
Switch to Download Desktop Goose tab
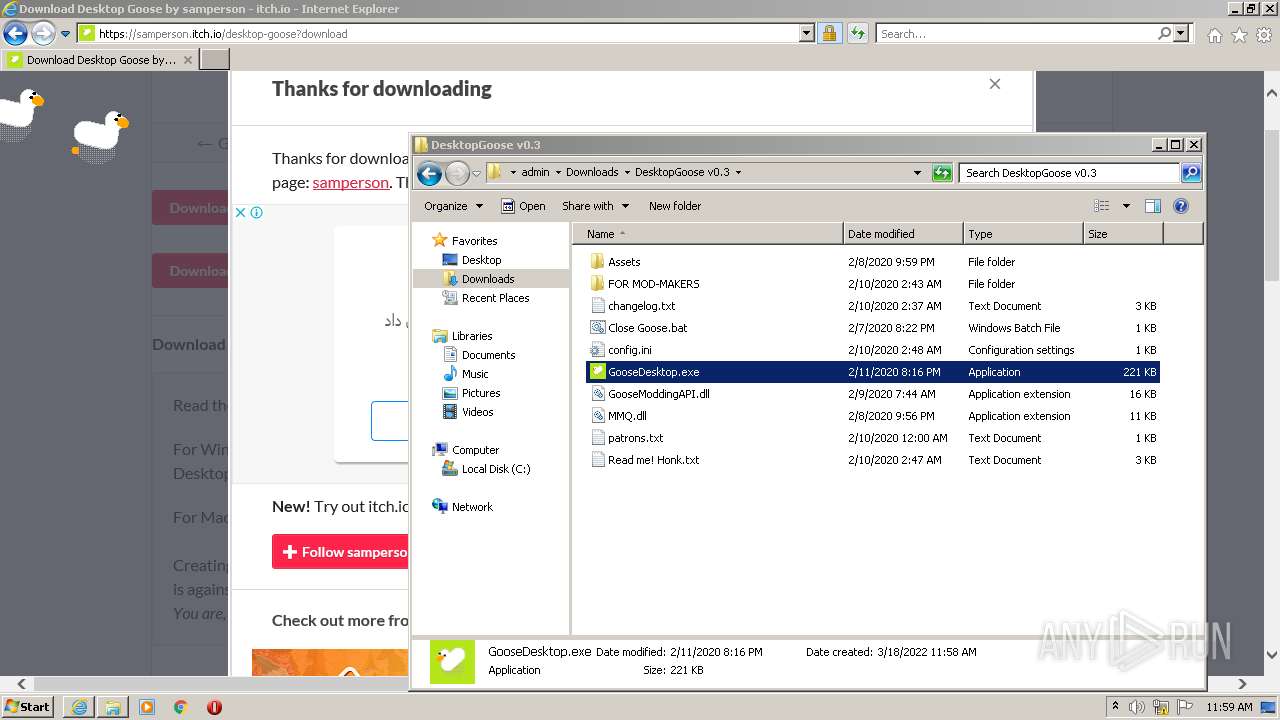[99, 59]
